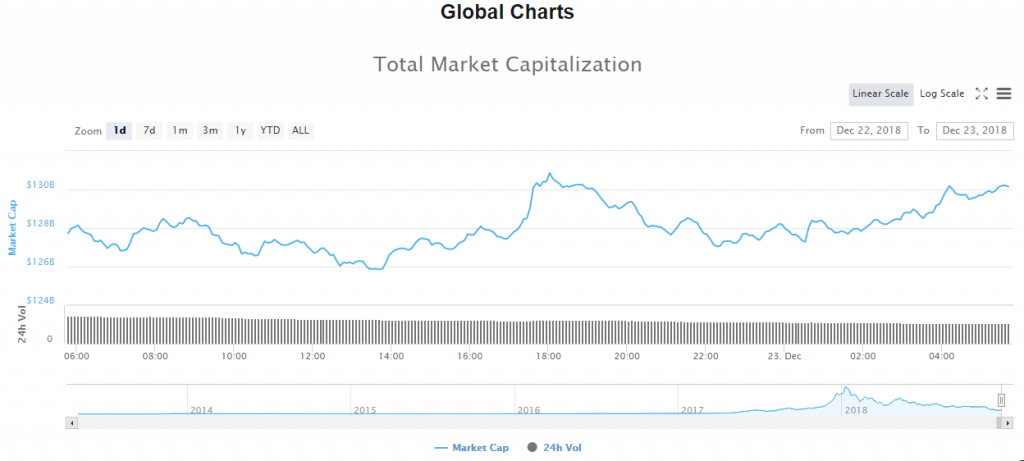Grab the navigator range handle
The height and width of the screenshot is (461, 1024).
1001,400
